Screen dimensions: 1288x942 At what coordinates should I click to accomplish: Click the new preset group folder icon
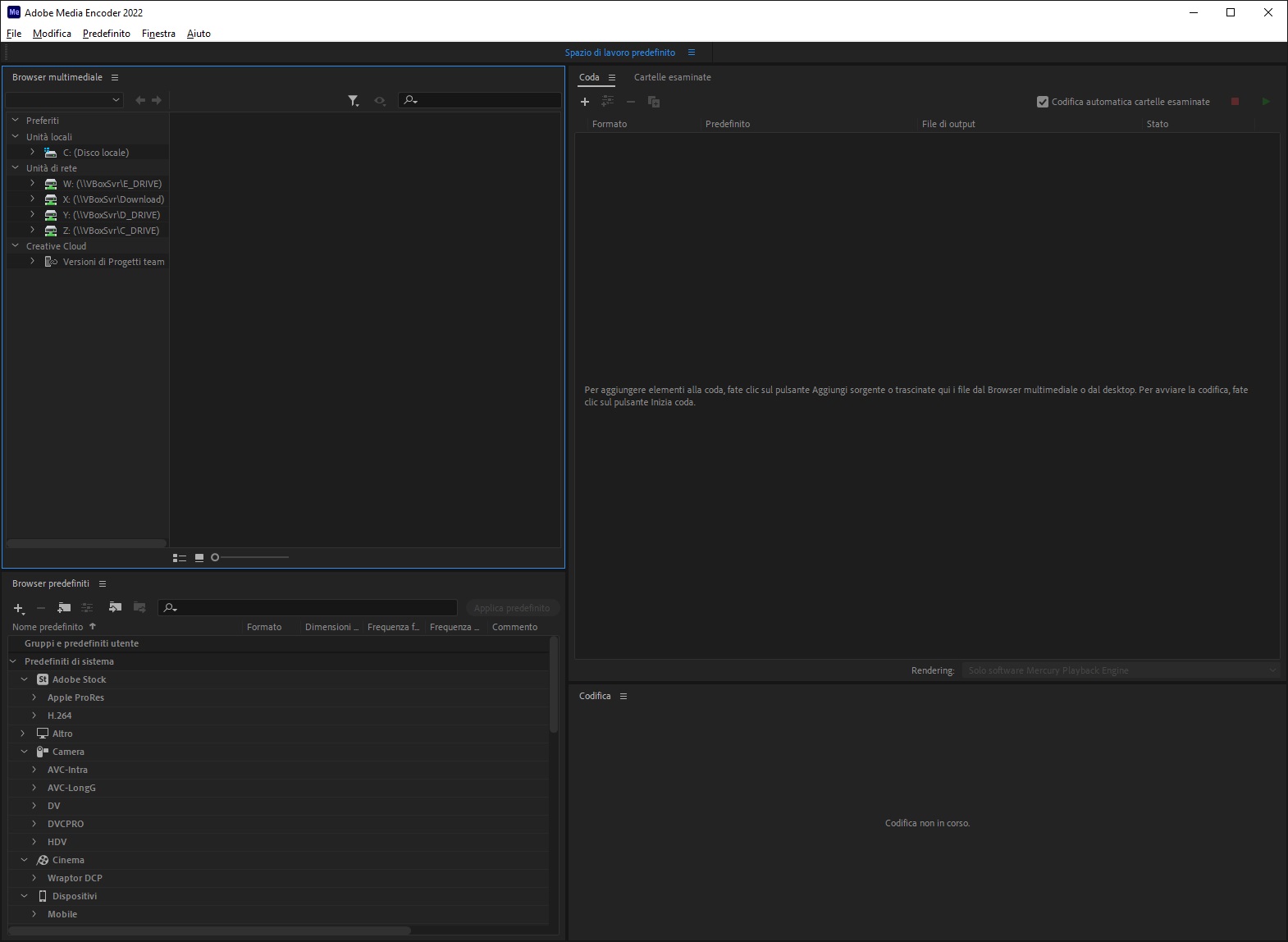click(x=64, y=608)
